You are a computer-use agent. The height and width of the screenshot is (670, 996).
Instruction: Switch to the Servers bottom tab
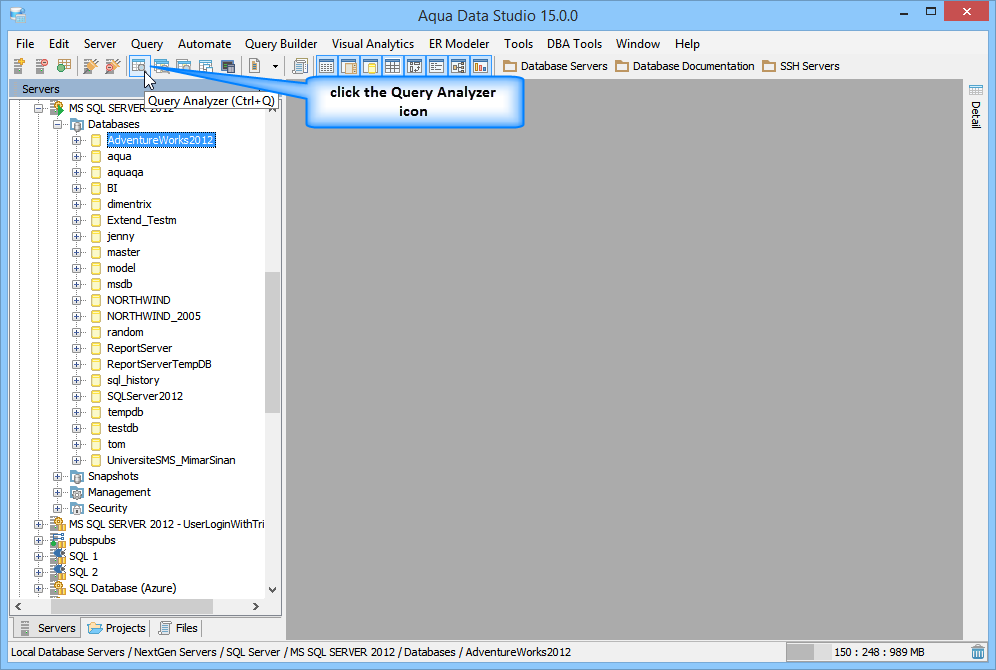(48, 628)
